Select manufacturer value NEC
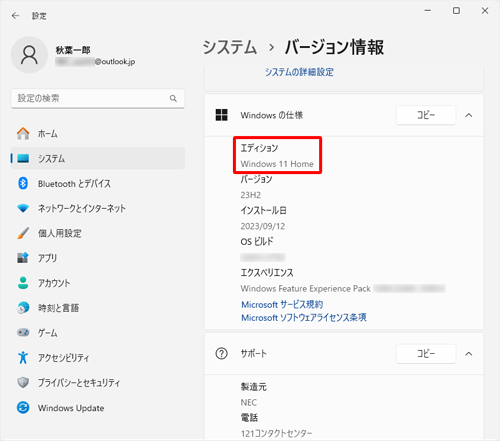Image resolution: width=500 pixels, height=441 pixels. coord(249,402)
